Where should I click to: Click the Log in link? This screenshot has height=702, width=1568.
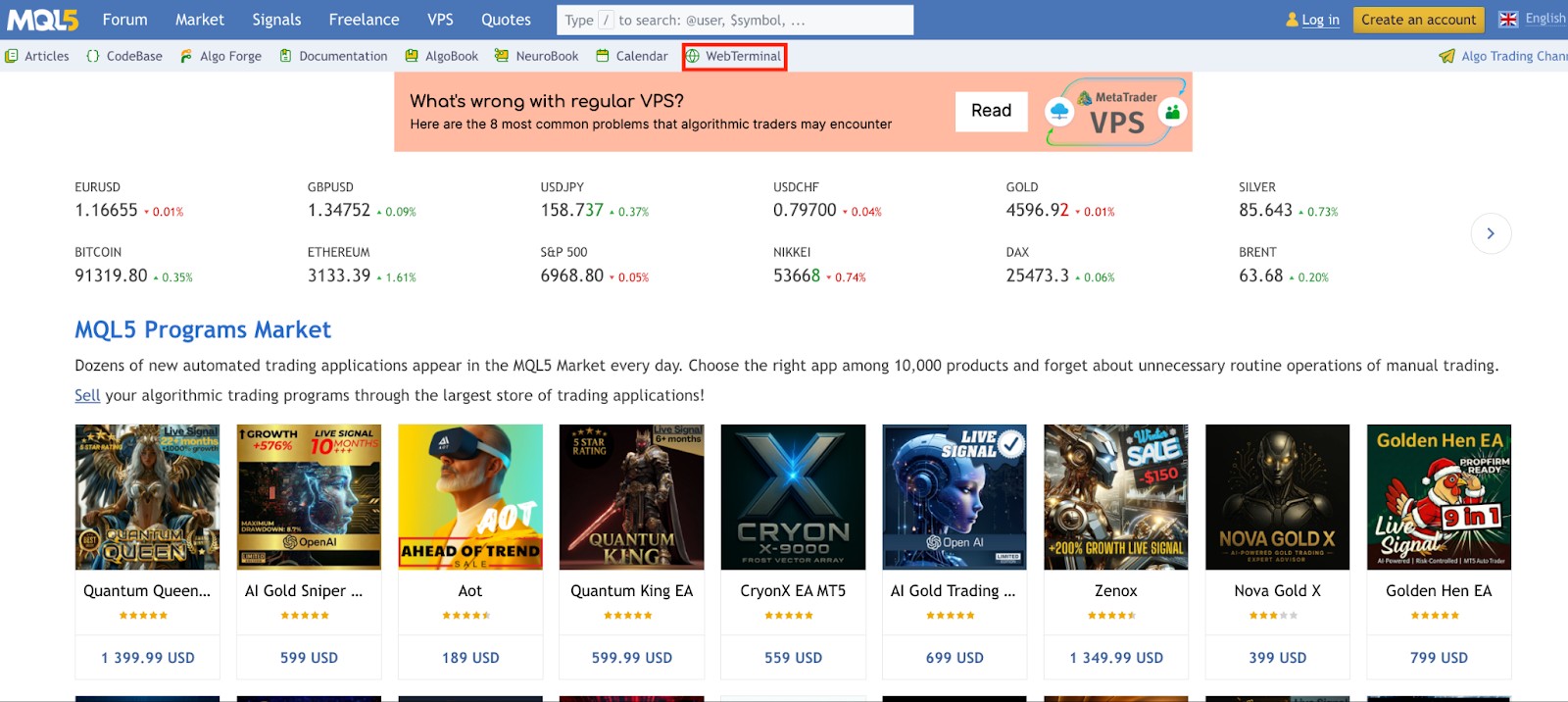point(1320,20)
